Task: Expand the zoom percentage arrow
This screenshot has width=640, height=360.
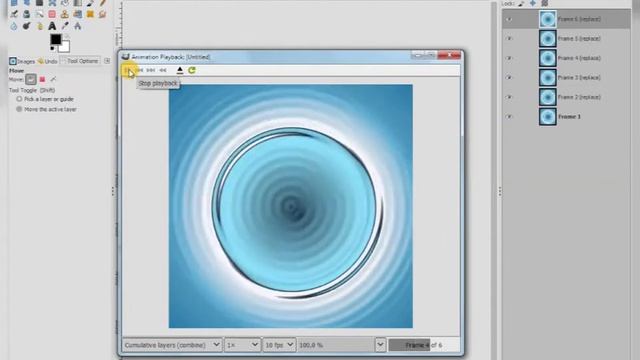Action: click(x=380, y=345)
